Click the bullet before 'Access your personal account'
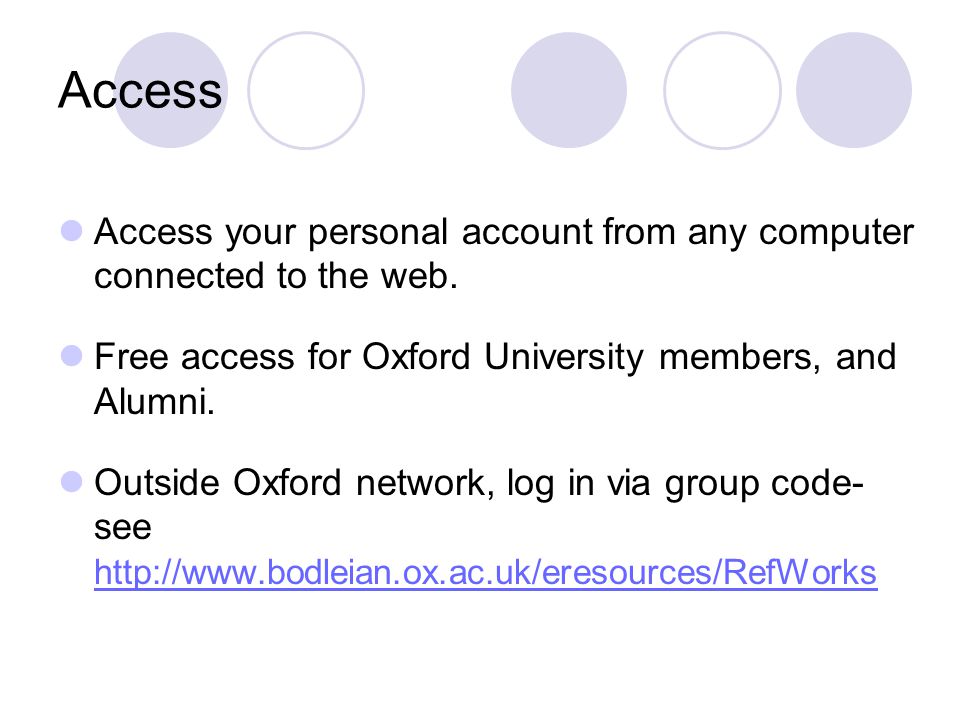 tap(72, 231)
